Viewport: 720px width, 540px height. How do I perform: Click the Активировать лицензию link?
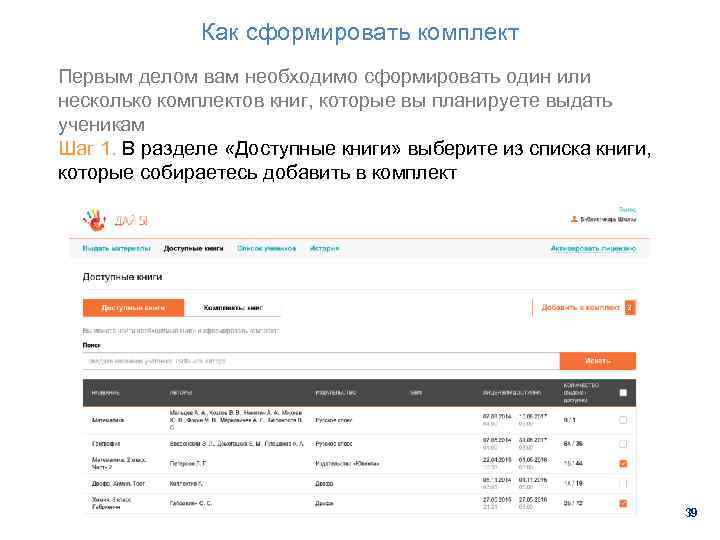593,248
